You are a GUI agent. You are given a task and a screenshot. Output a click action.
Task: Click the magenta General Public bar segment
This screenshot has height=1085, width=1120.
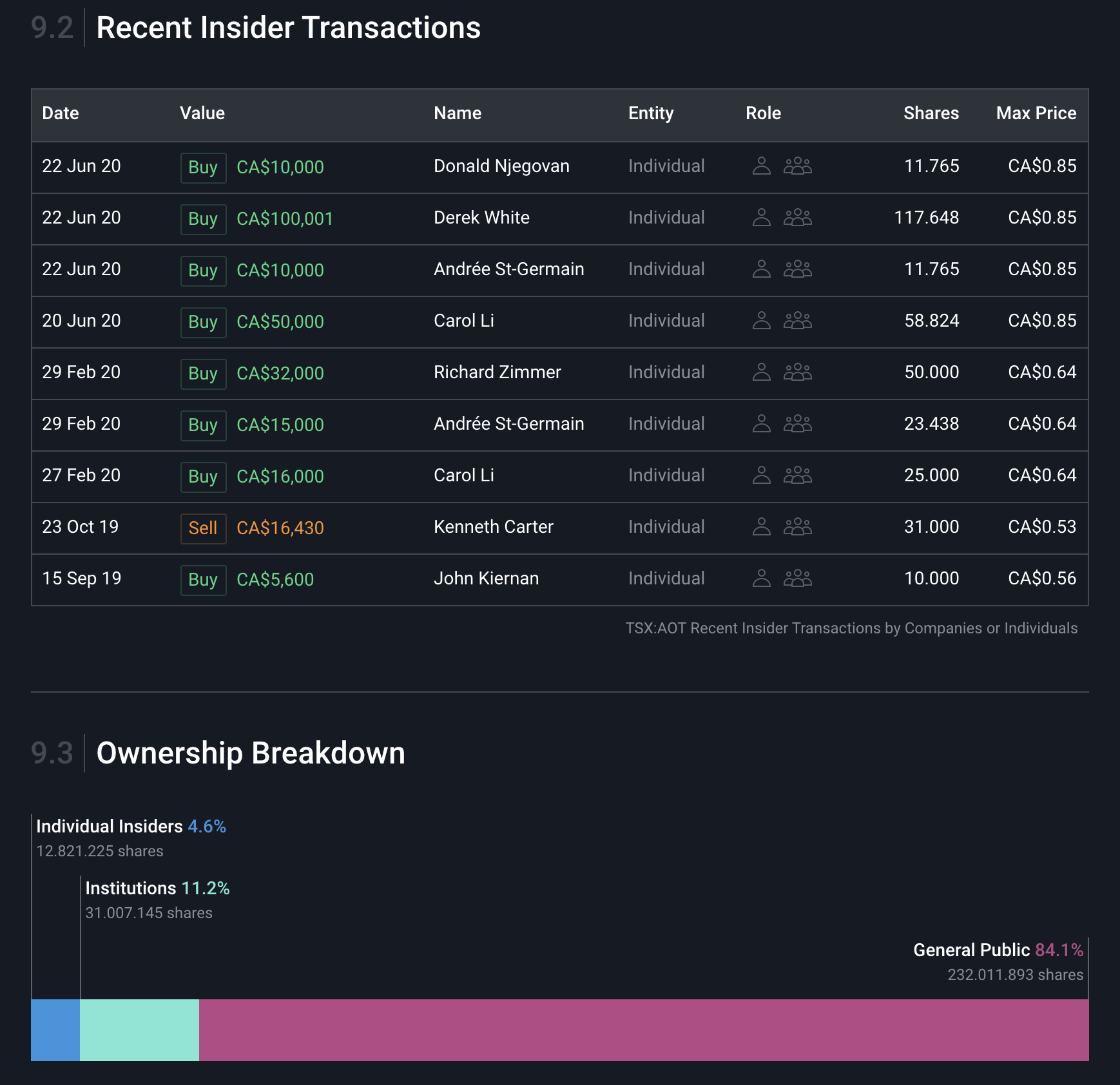pyautogui.click(x=644, y=1030)
